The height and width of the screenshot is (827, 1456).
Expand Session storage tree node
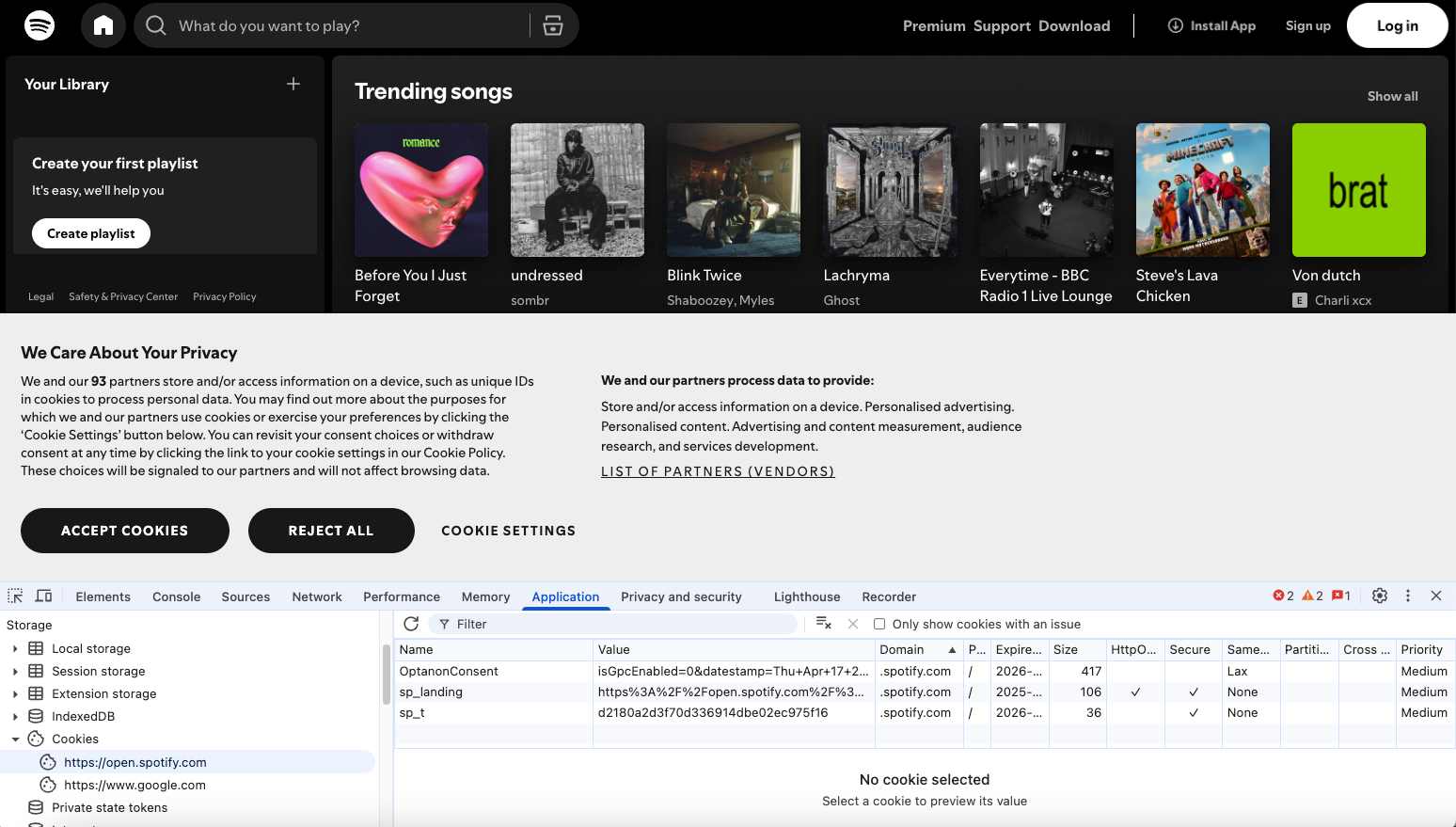point(15,671)
